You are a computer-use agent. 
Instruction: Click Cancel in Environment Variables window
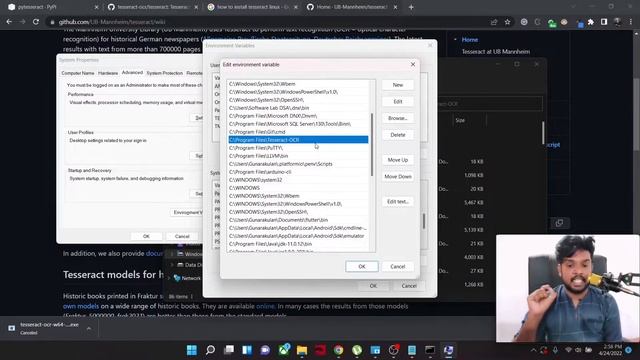pyautogui.click(x=409, y=286)
